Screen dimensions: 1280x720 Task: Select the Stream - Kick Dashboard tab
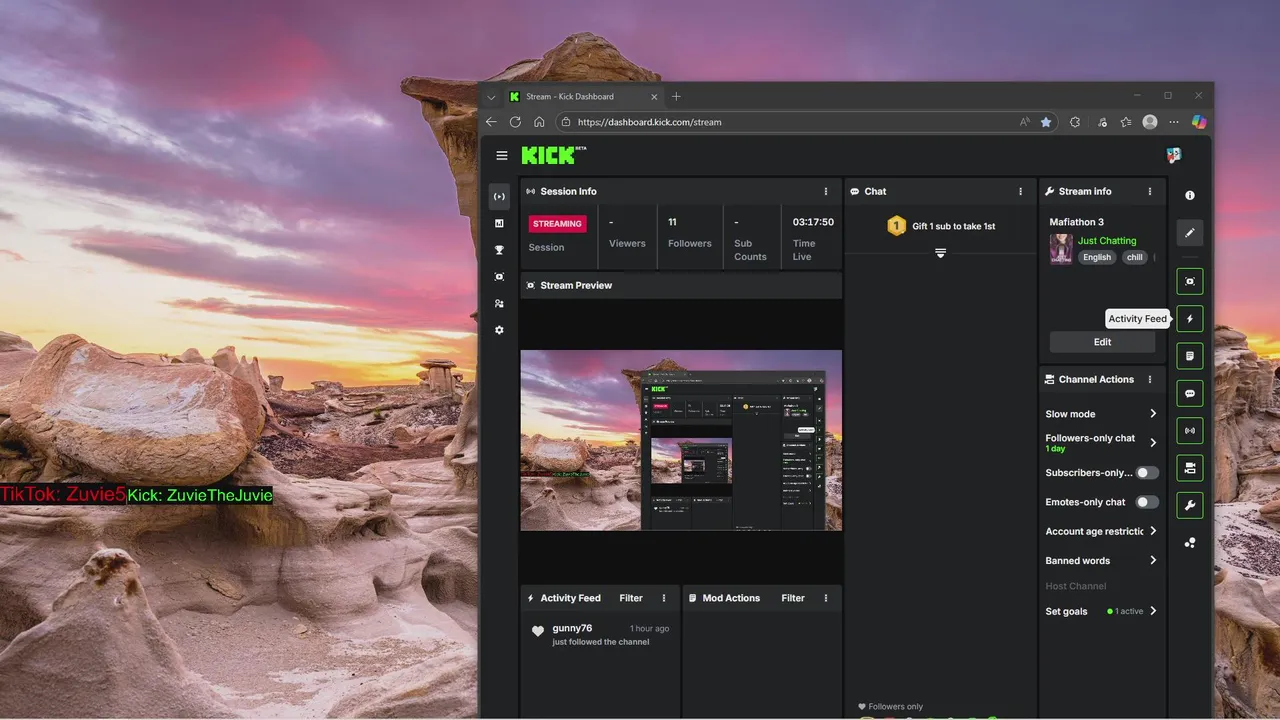582,97
